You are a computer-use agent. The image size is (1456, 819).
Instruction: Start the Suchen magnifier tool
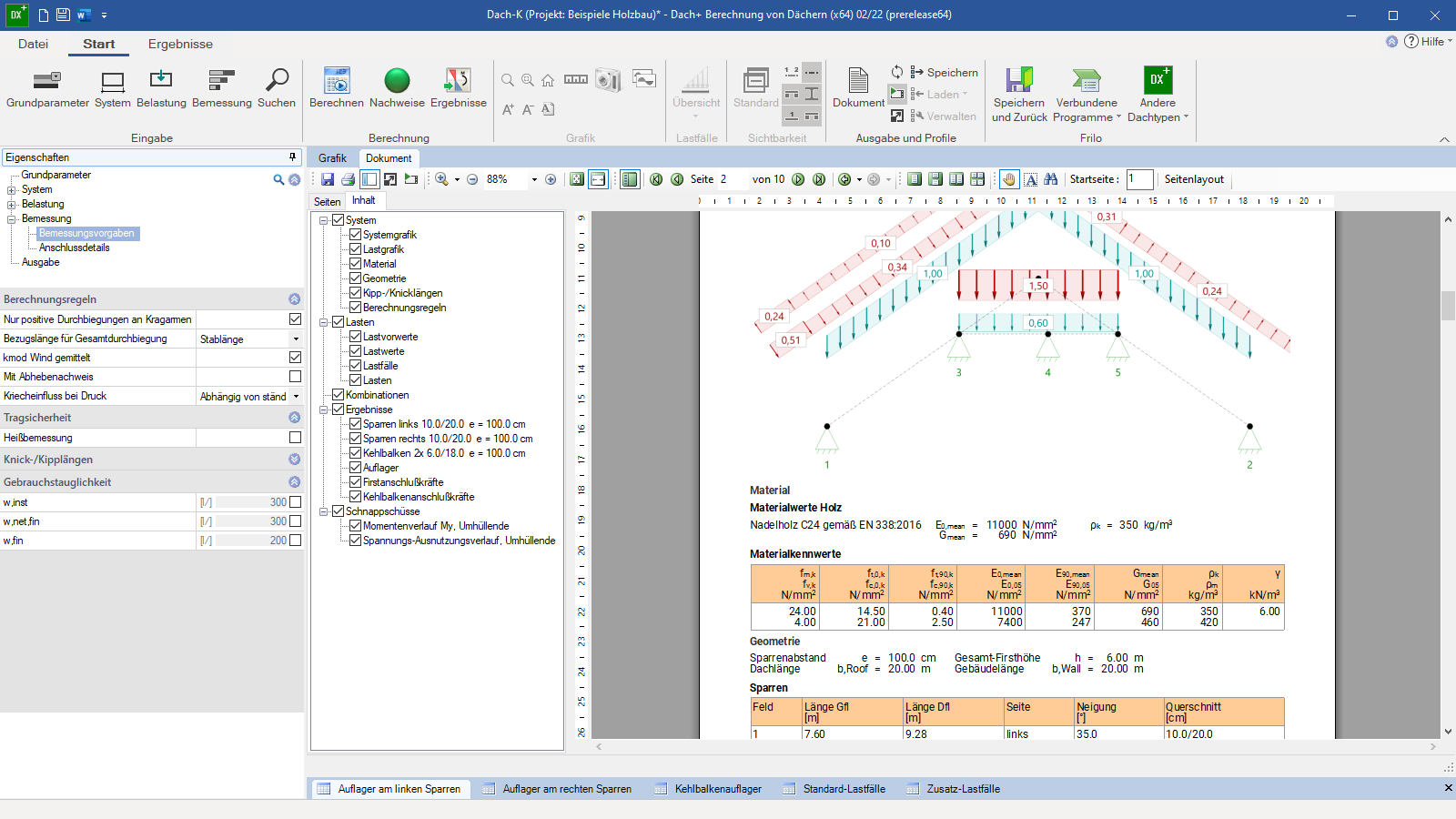coord(277,88)
